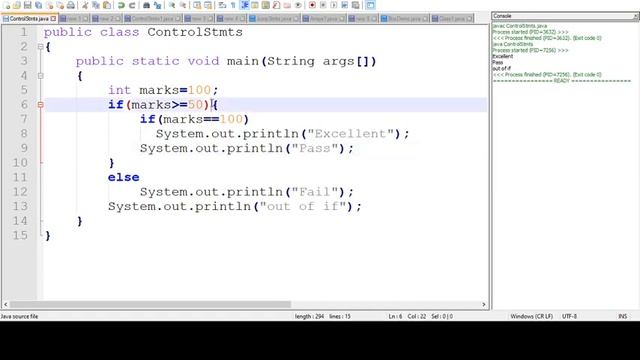This screenshot has height=360, width=640.
Task: Collapse the if block fold marker on line 6
Action: tap(40, 105)
